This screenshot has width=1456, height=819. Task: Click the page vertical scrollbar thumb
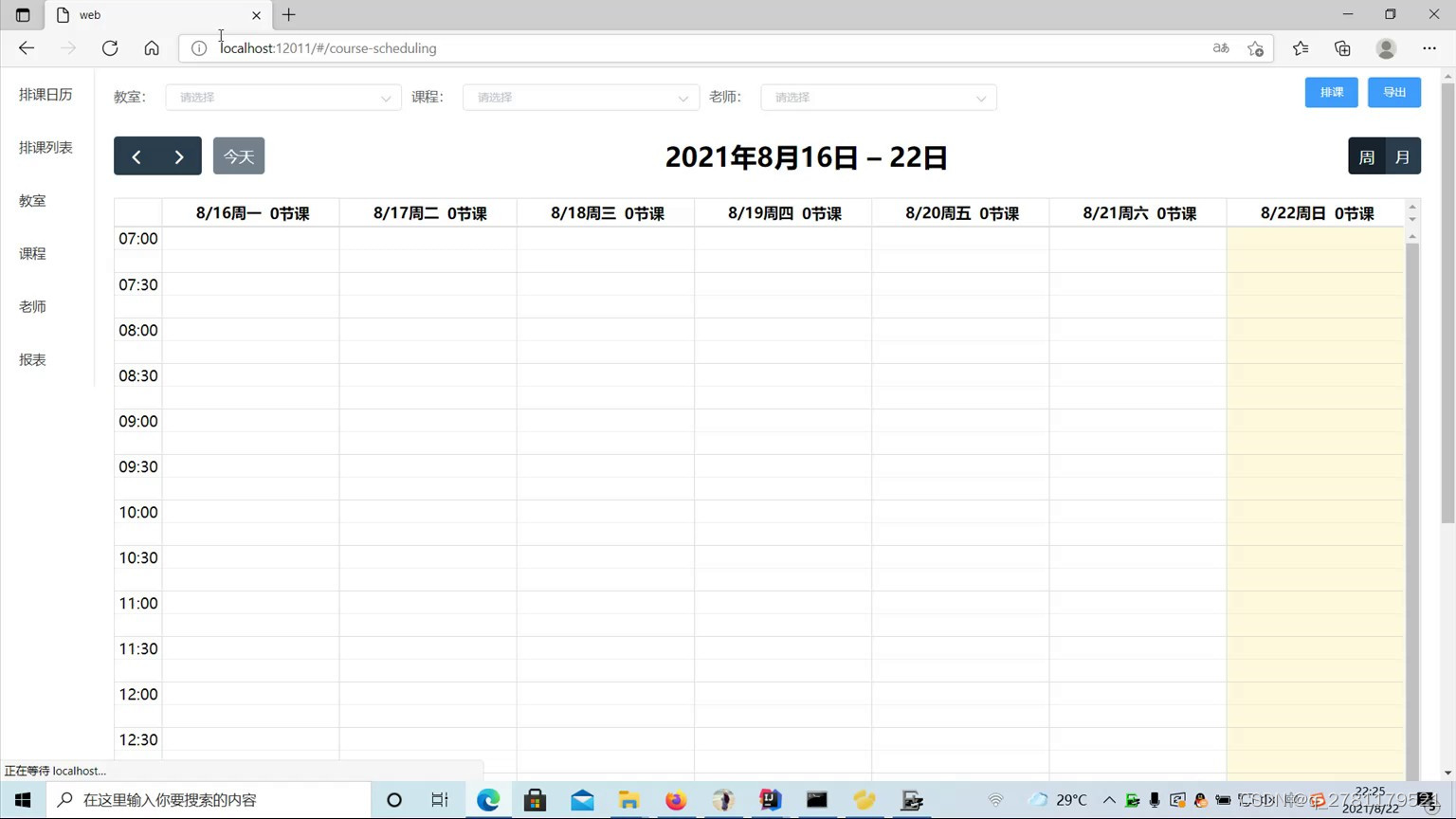[x=1447, y=303]
